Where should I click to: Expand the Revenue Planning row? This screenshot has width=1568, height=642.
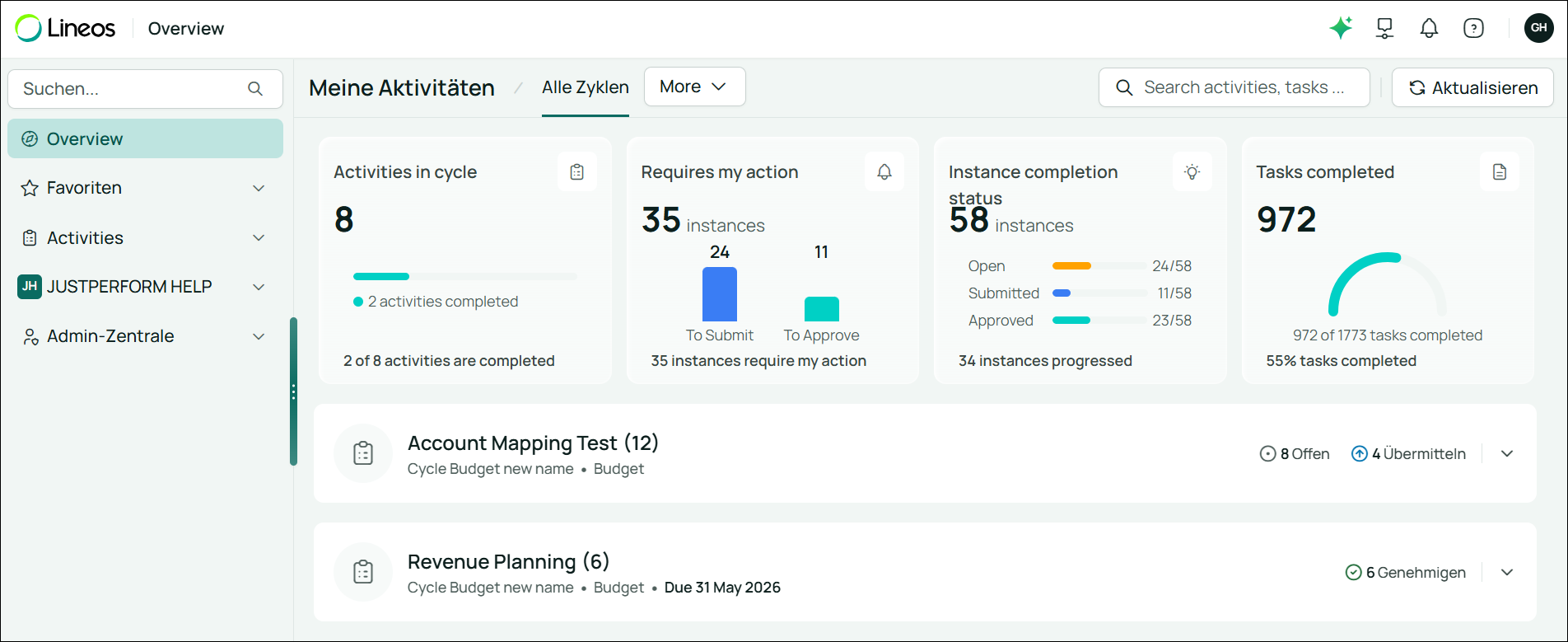1507,572
